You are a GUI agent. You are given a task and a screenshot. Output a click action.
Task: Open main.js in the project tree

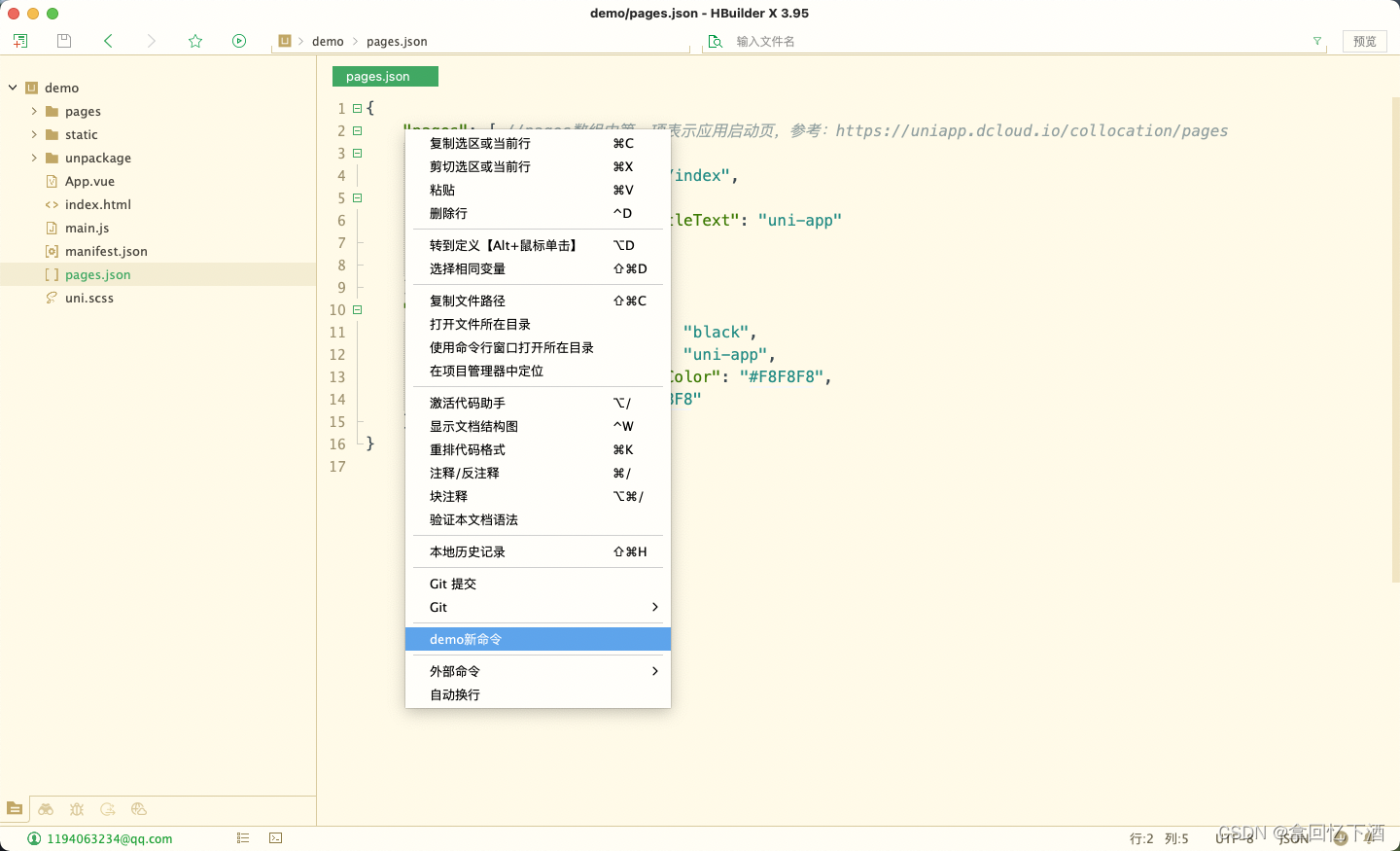point(87,228)
